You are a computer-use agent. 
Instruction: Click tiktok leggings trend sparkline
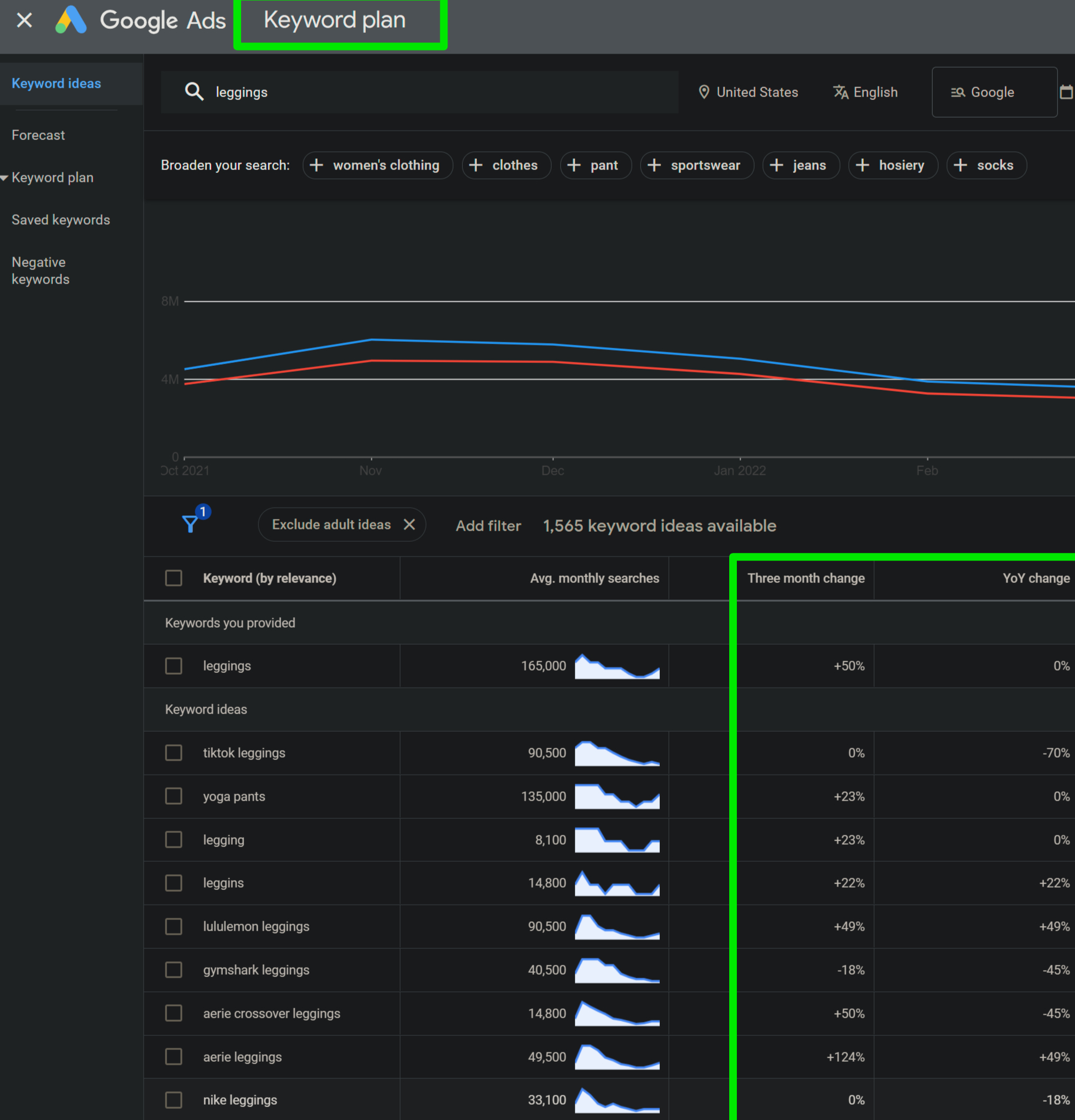(617, 753)
